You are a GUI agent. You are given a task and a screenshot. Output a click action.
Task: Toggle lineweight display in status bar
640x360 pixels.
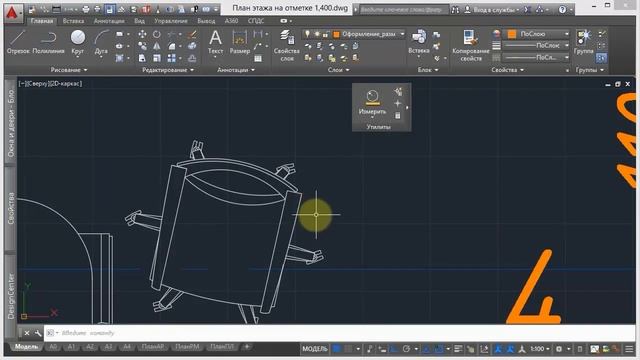coord(458,349)
